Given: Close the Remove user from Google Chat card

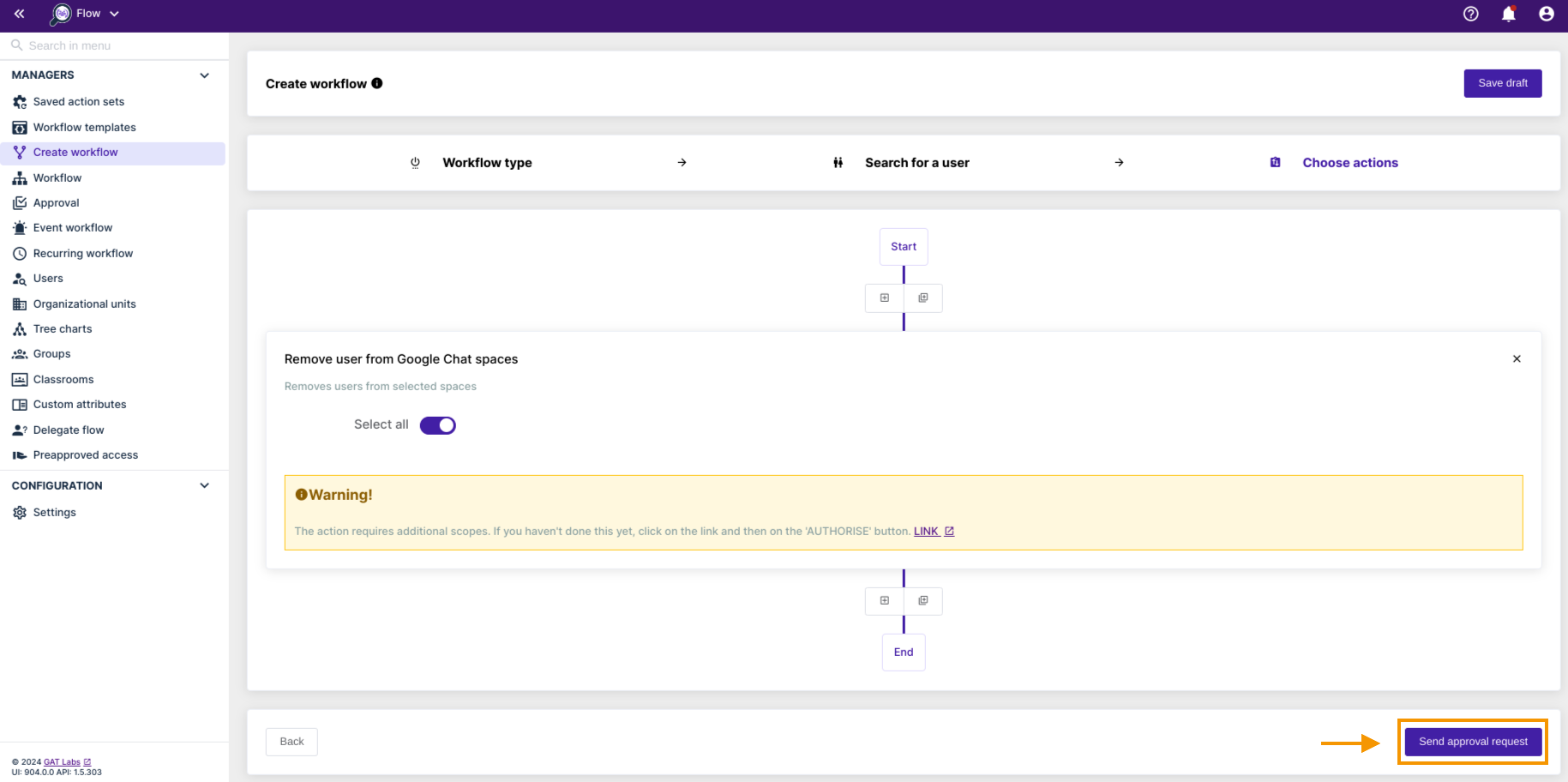Looking at the screenshot, I should (x=1517, y=359).
